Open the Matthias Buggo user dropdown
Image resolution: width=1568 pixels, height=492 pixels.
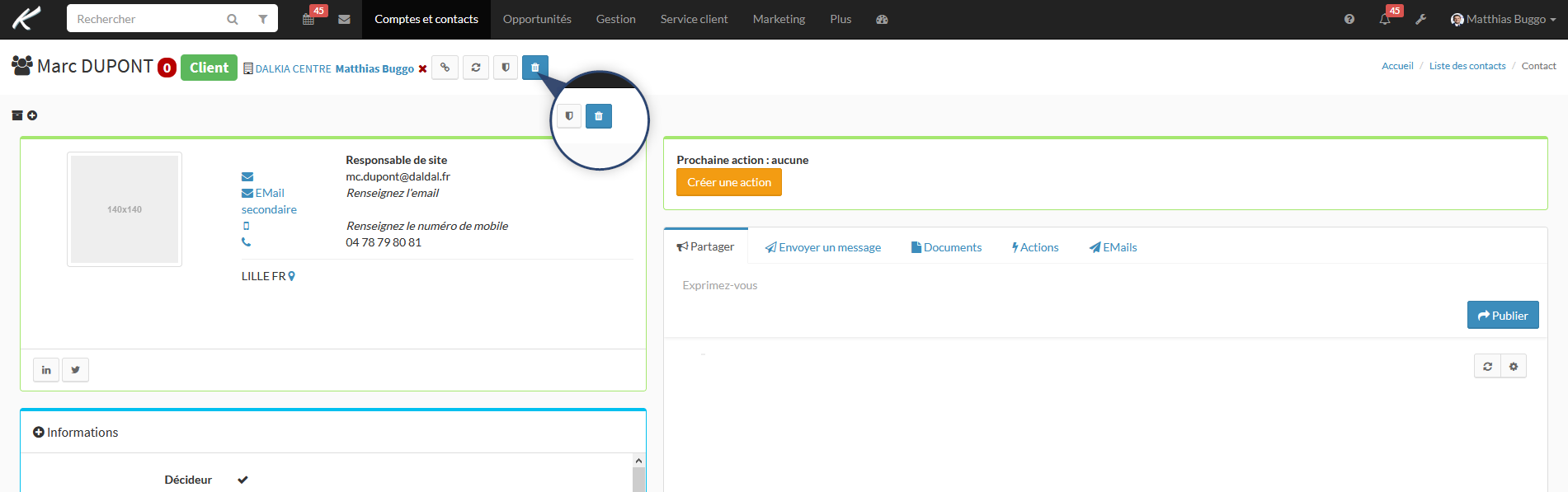(1503, 19)
